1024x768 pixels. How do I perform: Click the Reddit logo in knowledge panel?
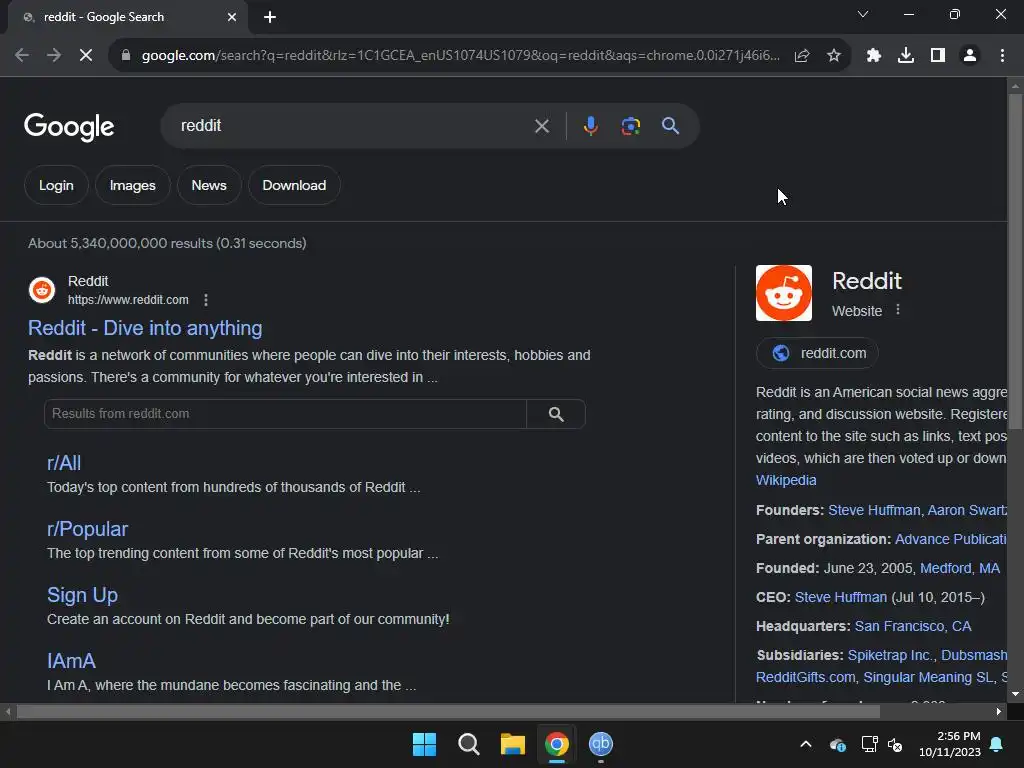pyautogui.click(x=784, y=293)
